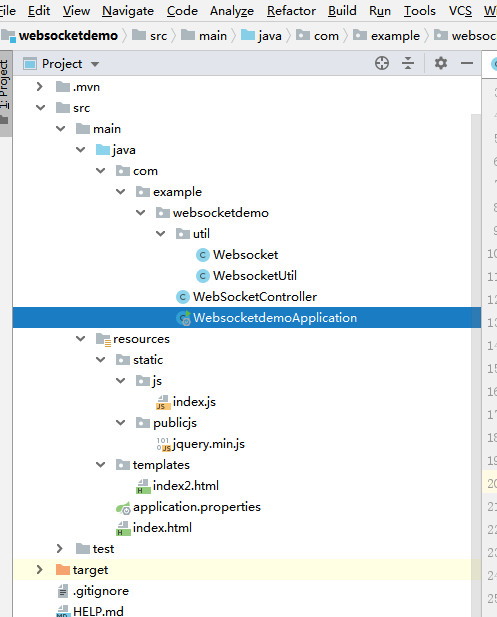Collapse the main folder
497x617 pixels.
coord(61,129)
